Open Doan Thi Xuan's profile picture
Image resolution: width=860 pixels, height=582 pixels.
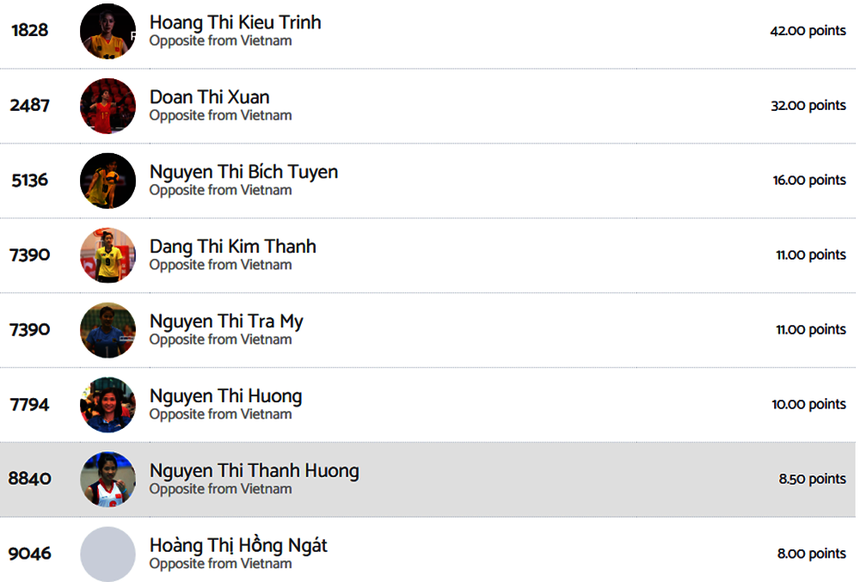click(x=108, y=106)
